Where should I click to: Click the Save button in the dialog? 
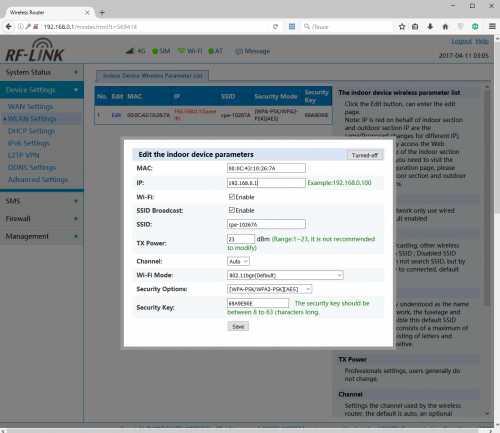coord(238,326)
